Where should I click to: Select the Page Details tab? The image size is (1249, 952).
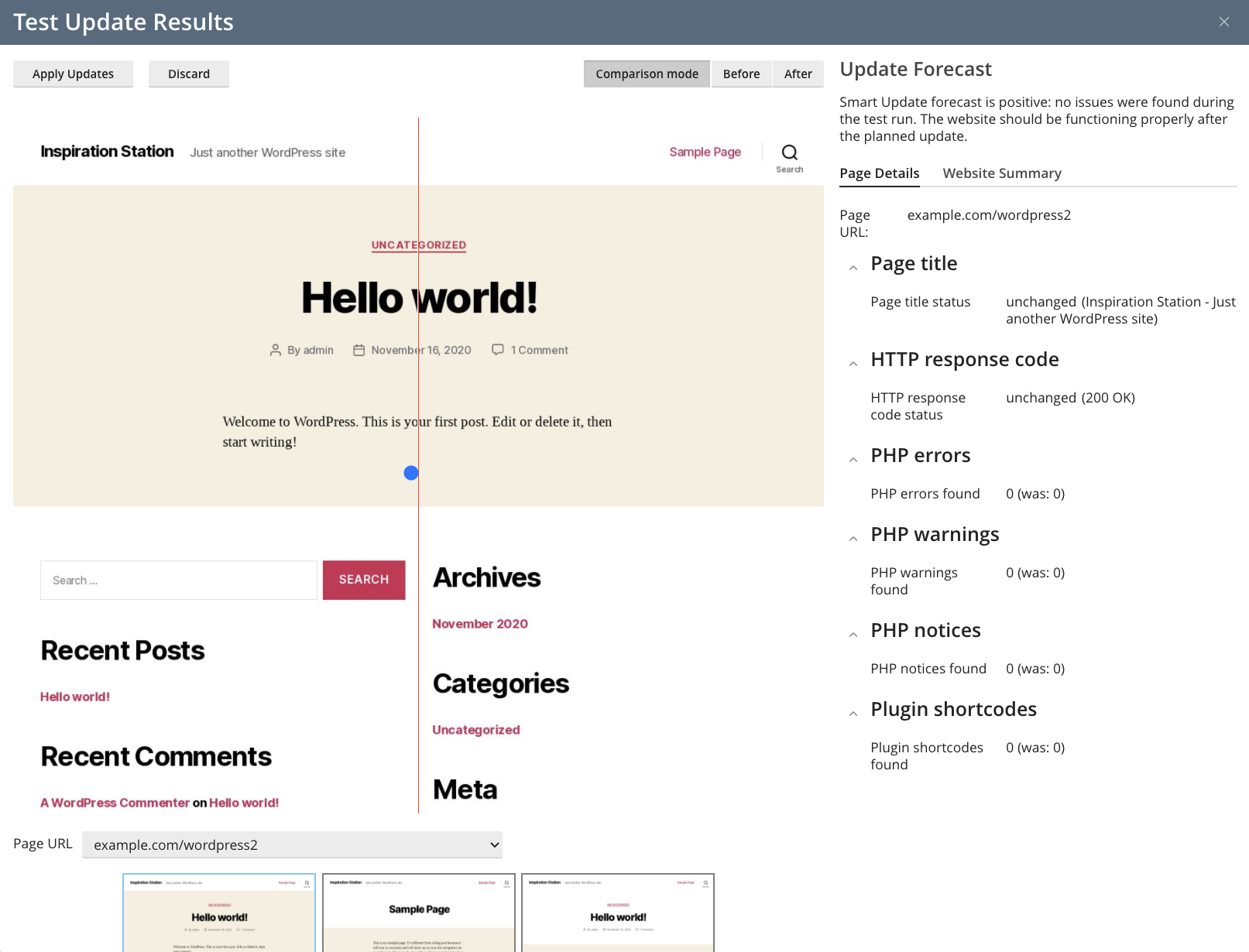(879, 173)
